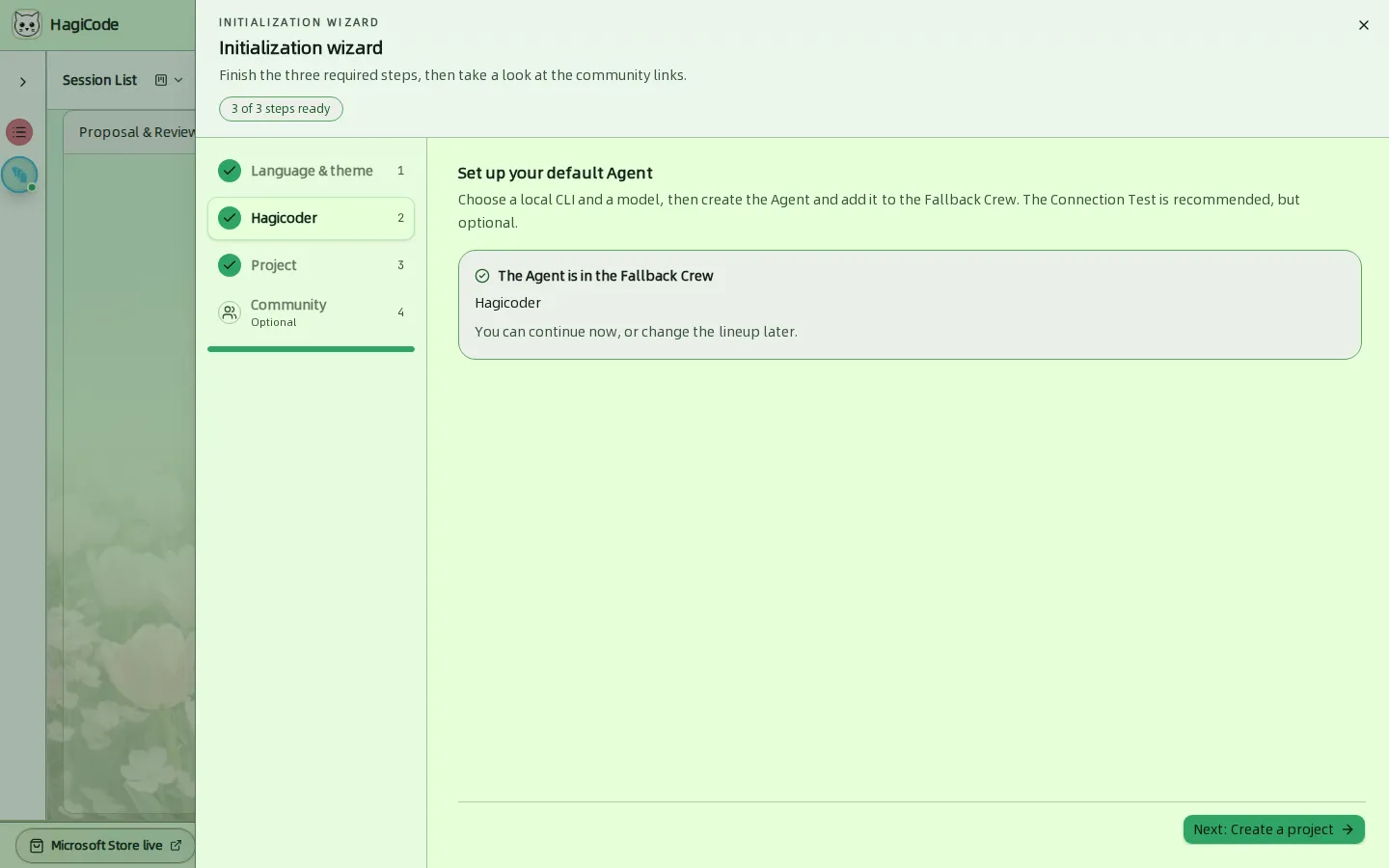Expand the left sidebar with the chevron arrow
The height and width of the screenshot is (868, 1389).
tap(23, 82)
